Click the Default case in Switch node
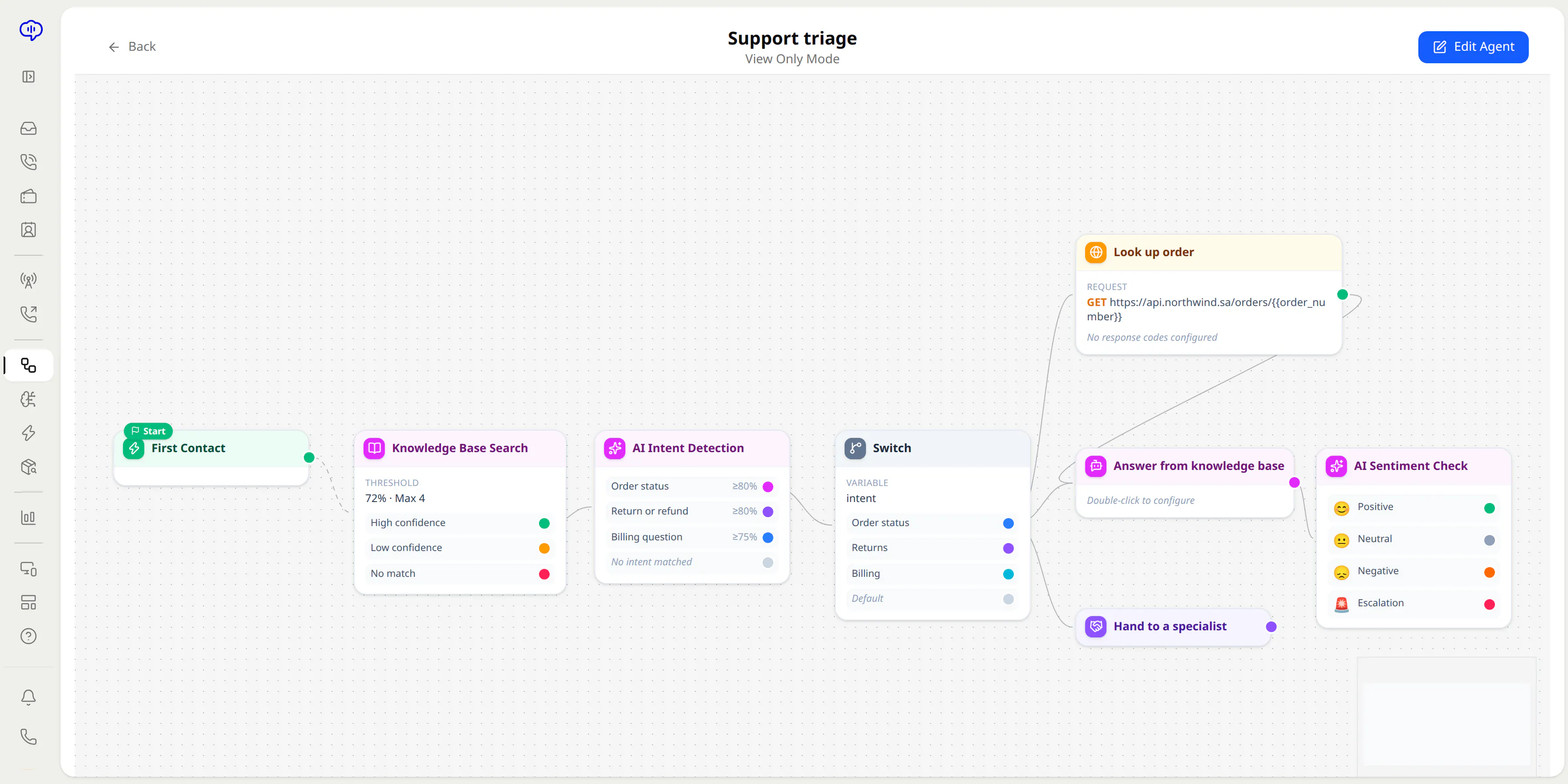 tap(932, 599)
